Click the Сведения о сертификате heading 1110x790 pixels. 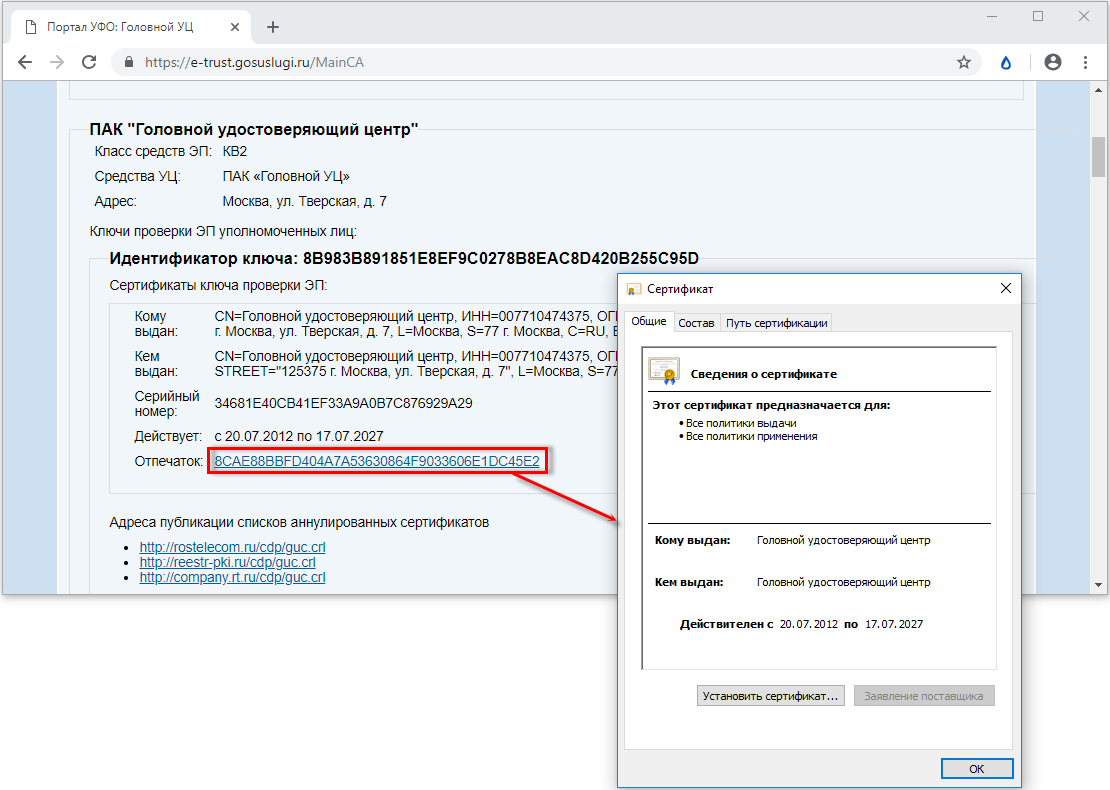764,374
